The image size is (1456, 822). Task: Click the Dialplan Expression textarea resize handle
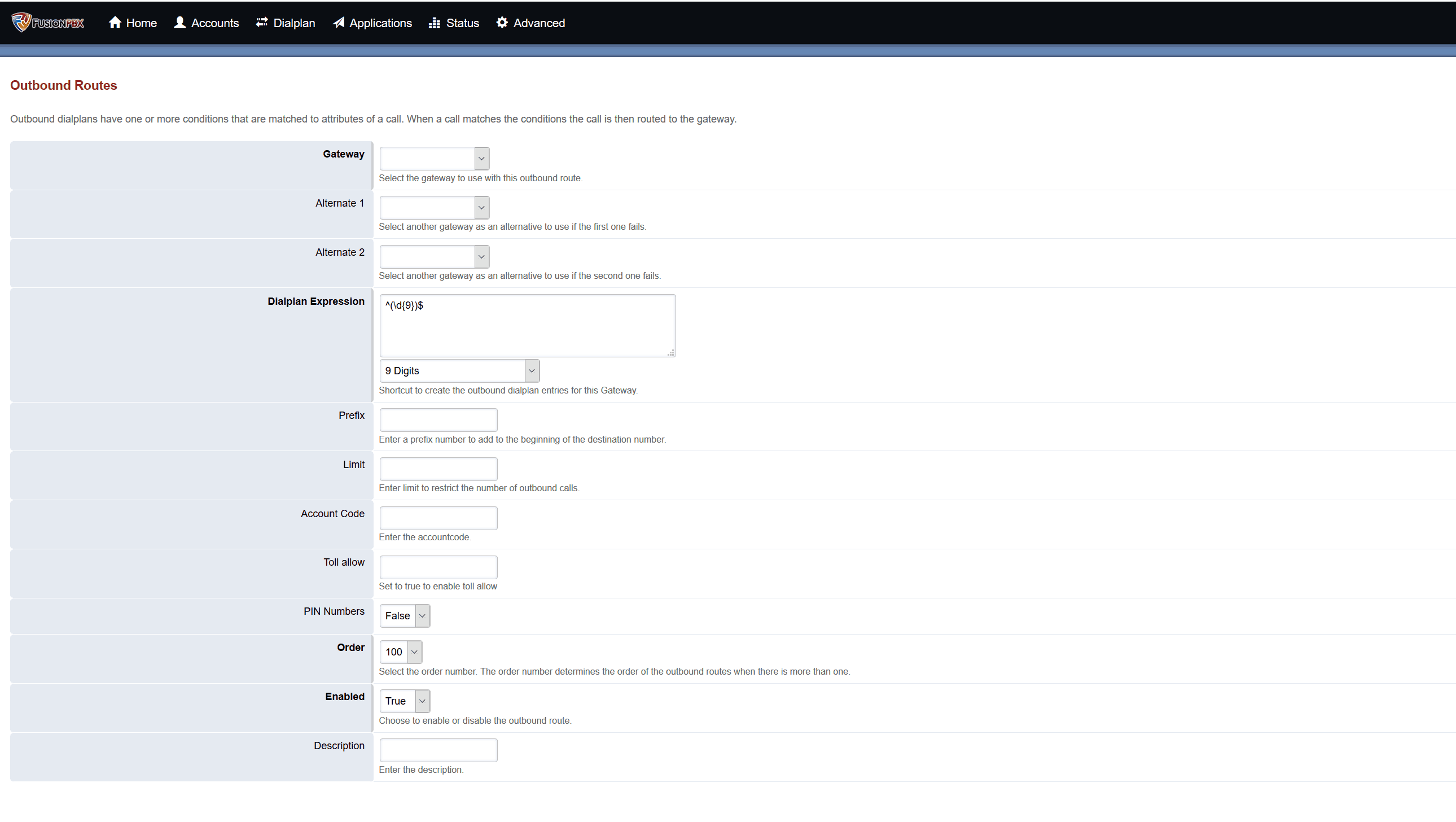(x=670, y=352)
